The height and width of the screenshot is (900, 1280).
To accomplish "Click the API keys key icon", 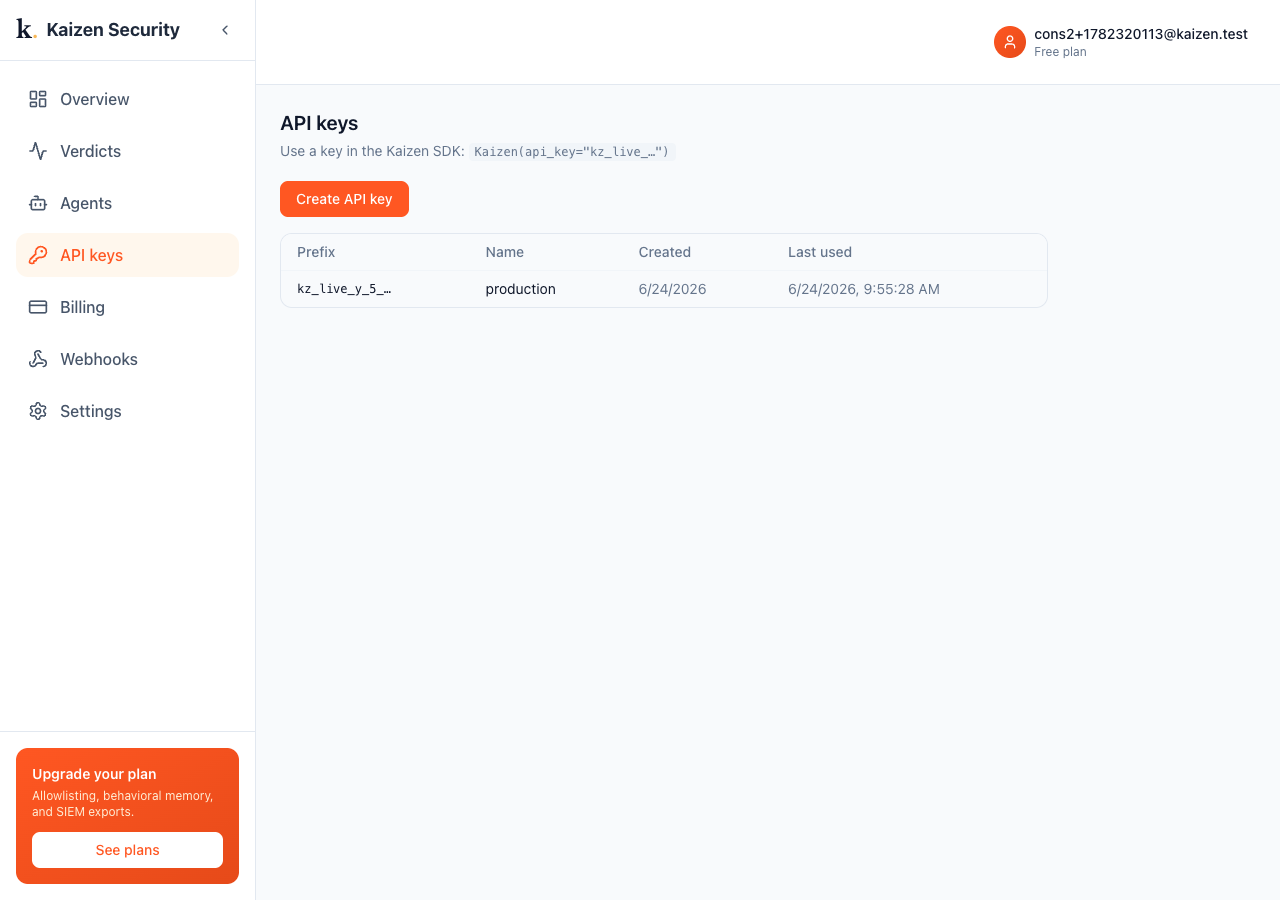I will point(38,255).
